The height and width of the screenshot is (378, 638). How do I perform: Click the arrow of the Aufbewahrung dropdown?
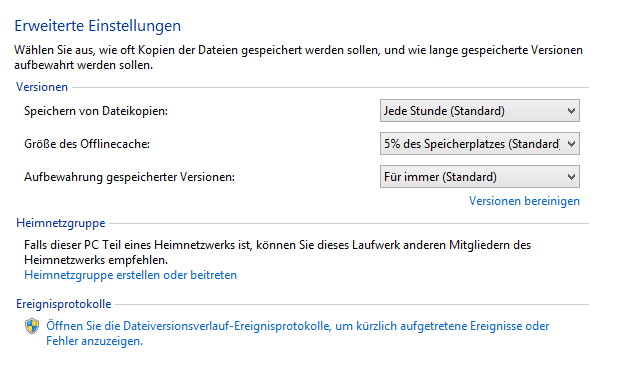point(571,177)
